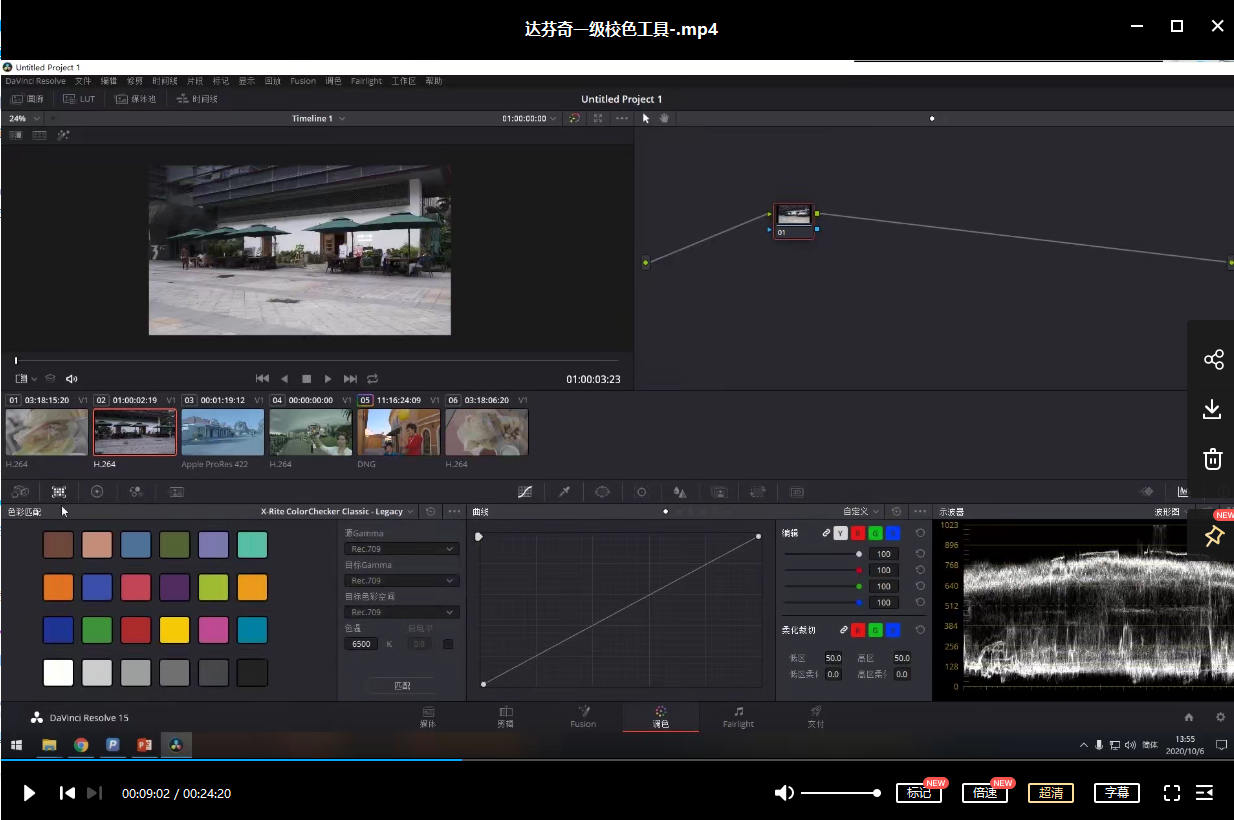
Task: Open the Fusion menu in the menu bar
Action: (303, 81)
